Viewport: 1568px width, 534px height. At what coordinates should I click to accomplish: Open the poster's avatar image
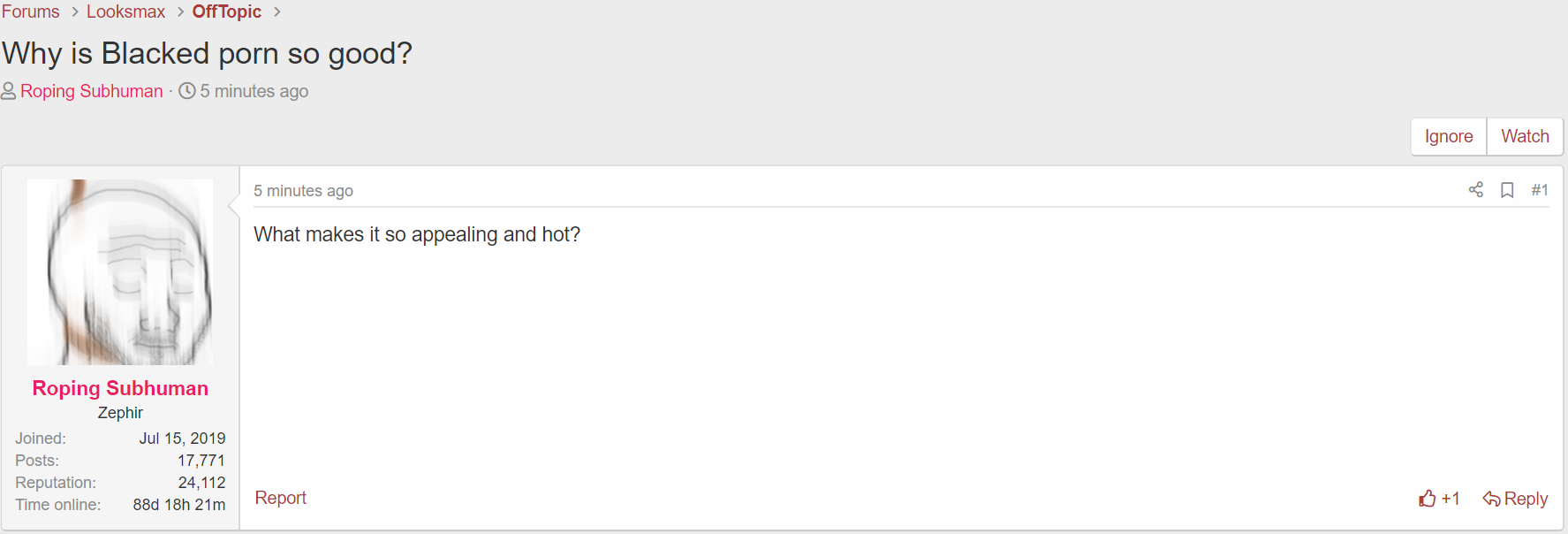click(x=120, y=272)
